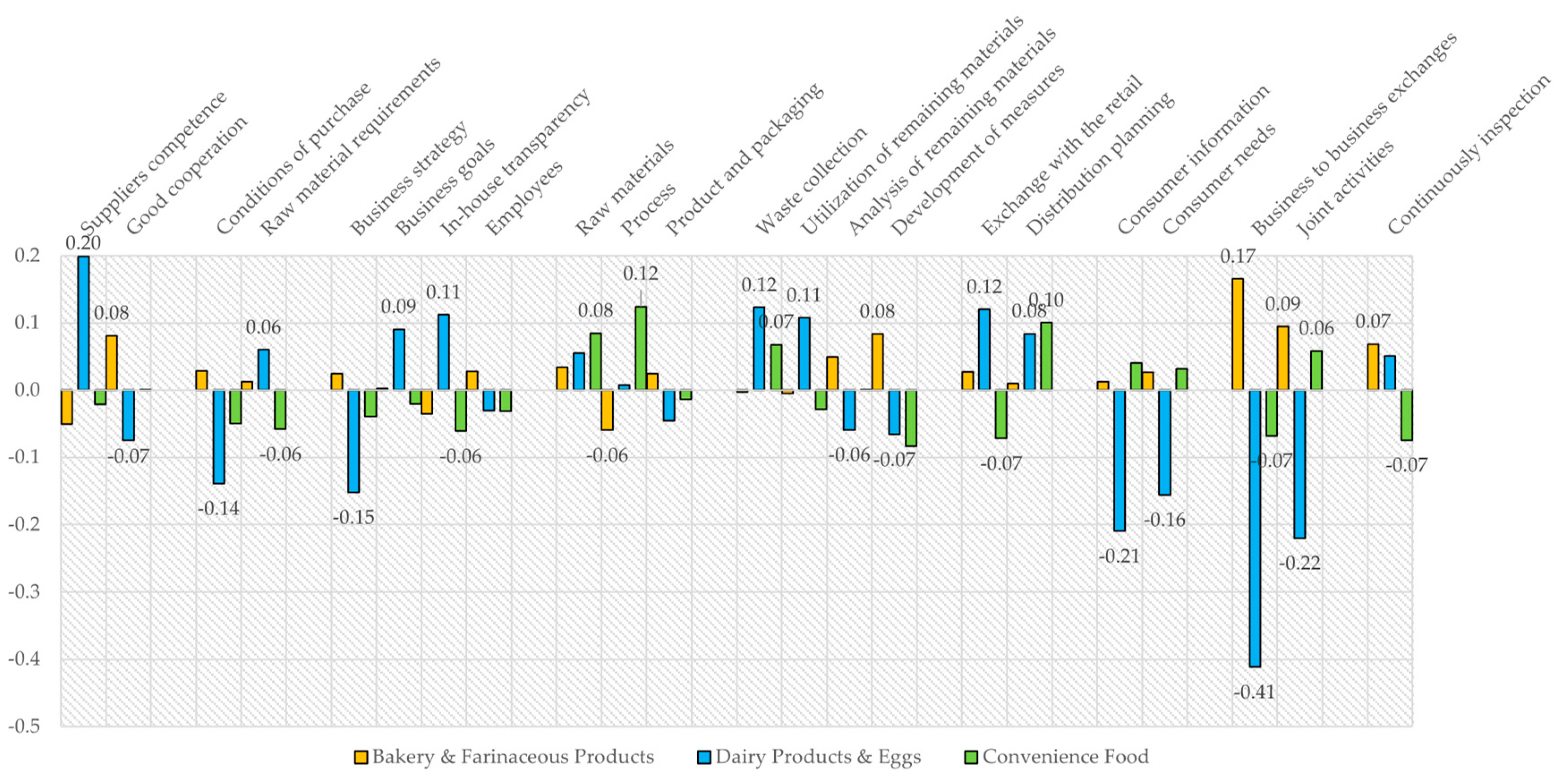Click the "Continuously inspection" category label

(1468, 155)
